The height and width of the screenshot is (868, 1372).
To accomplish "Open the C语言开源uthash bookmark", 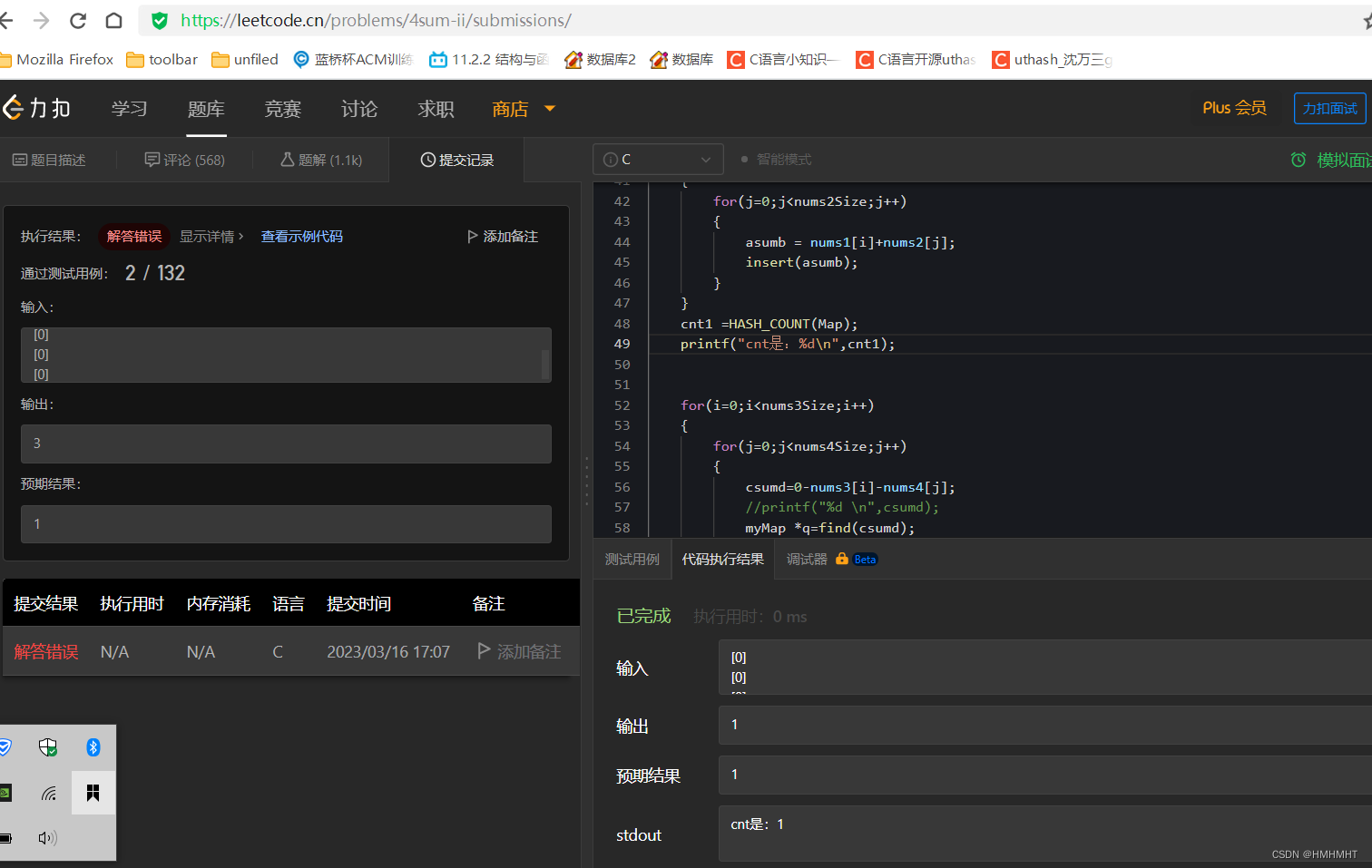I will click(x=916, y=60).
